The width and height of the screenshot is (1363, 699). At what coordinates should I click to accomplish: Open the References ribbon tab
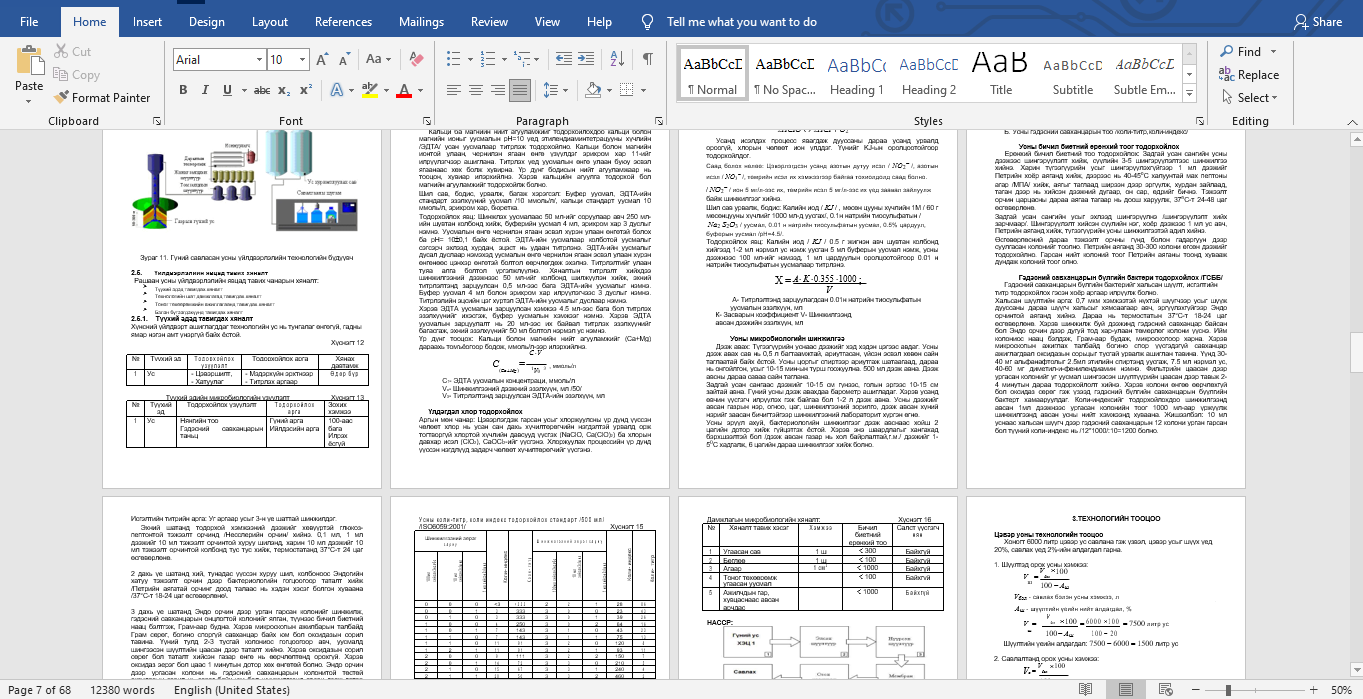coord(343,21)
